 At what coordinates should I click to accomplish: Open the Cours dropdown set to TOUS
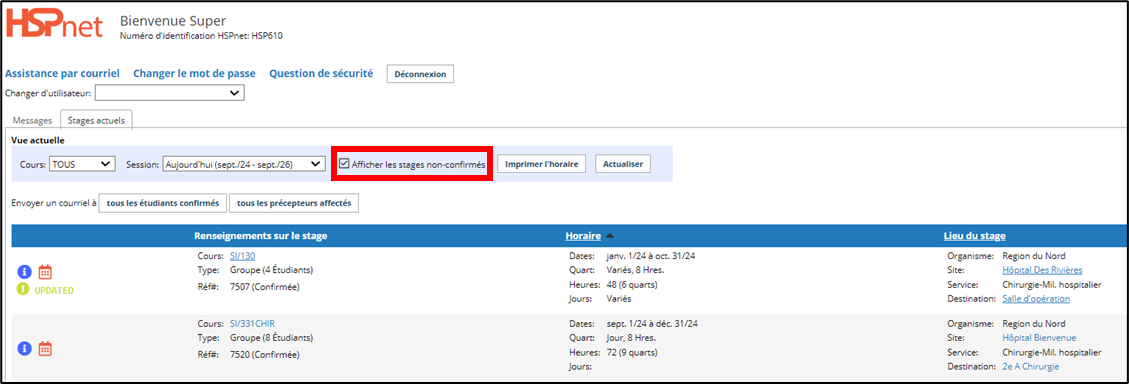tap(82, 164)
